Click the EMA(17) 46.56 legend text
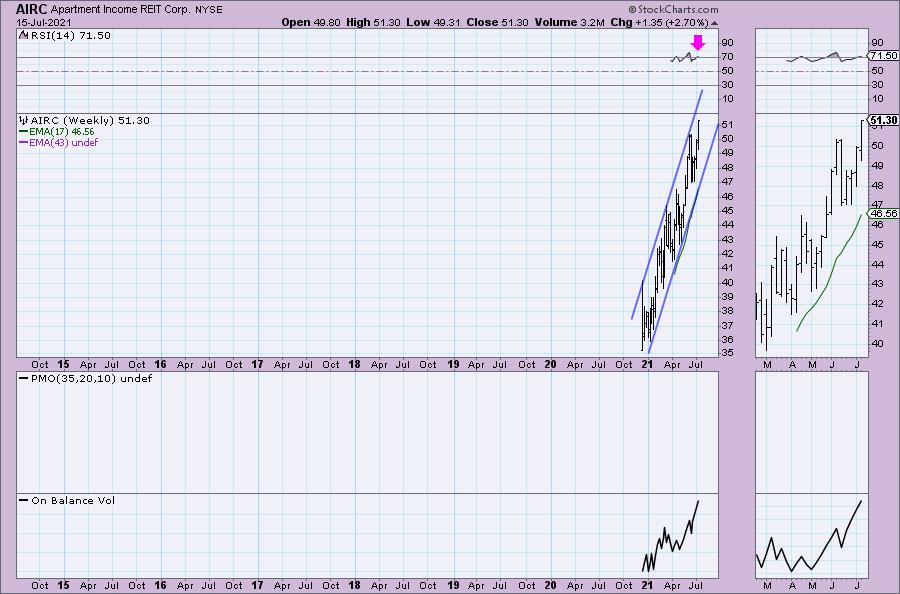This screenshot has height=594, width=900. [61, 131]
